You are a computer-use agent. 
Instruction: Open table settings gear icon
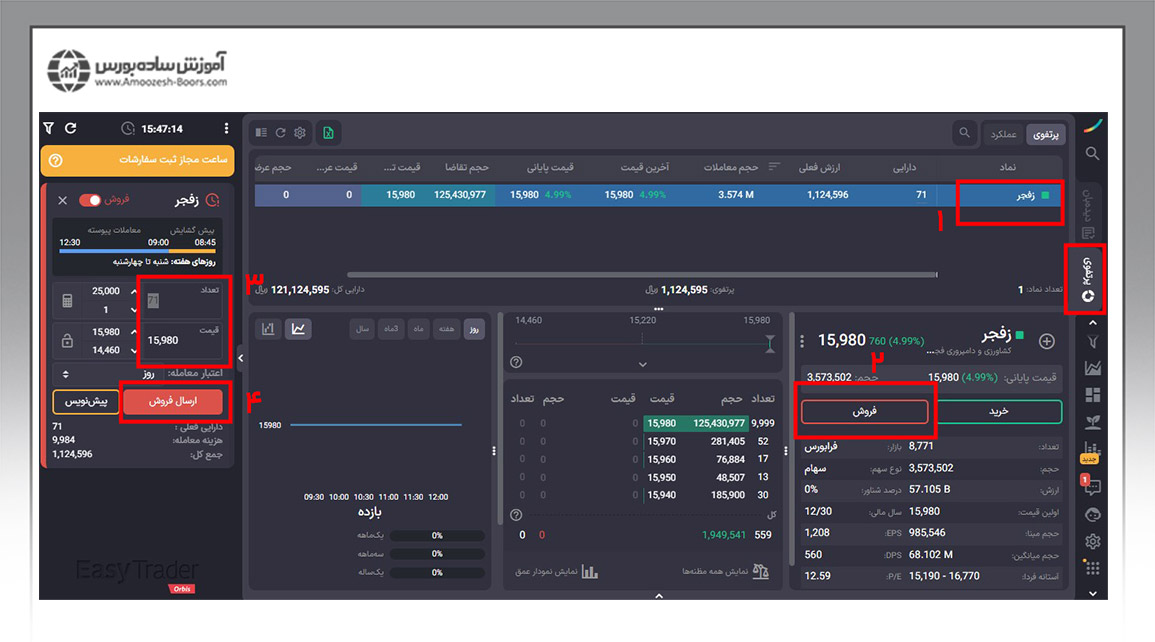tap(299, 132)
